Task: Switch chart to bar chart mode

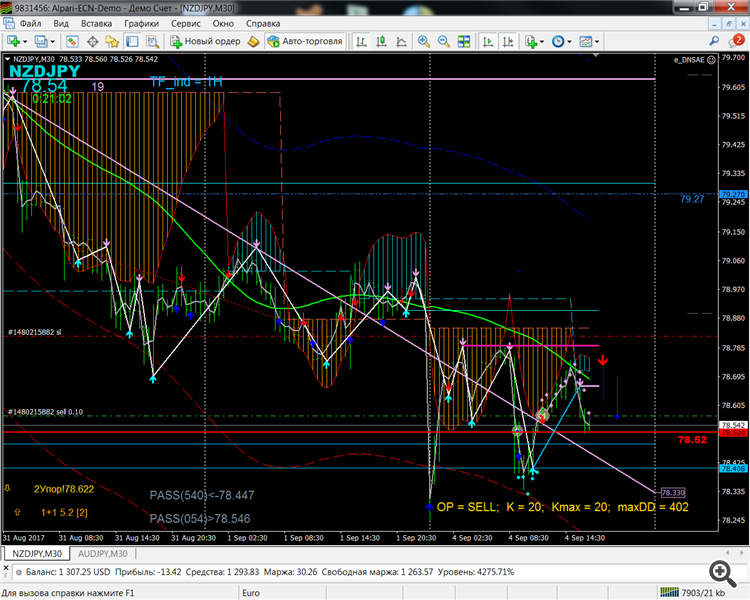Action: click(x=361, y=42)
